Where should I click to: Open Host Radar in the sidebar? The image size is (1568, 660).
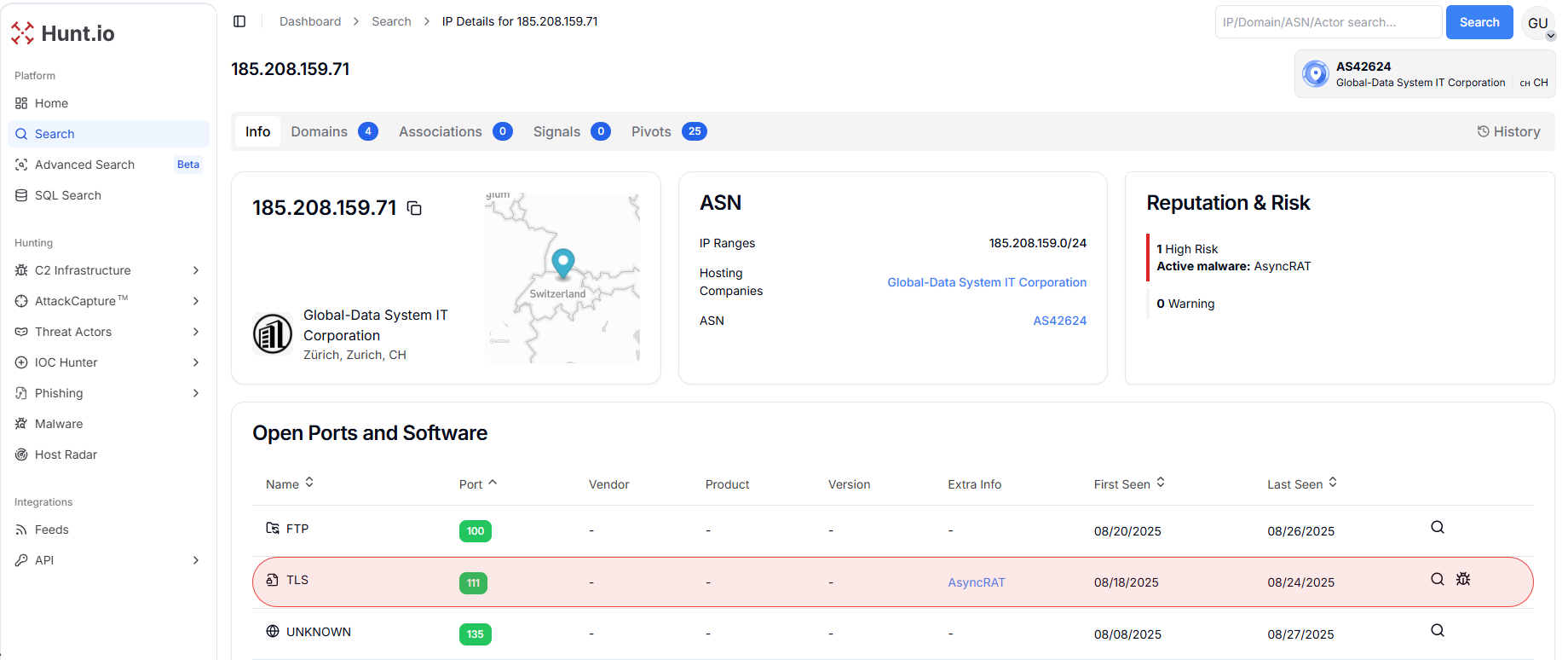click(x=108, y=454)
